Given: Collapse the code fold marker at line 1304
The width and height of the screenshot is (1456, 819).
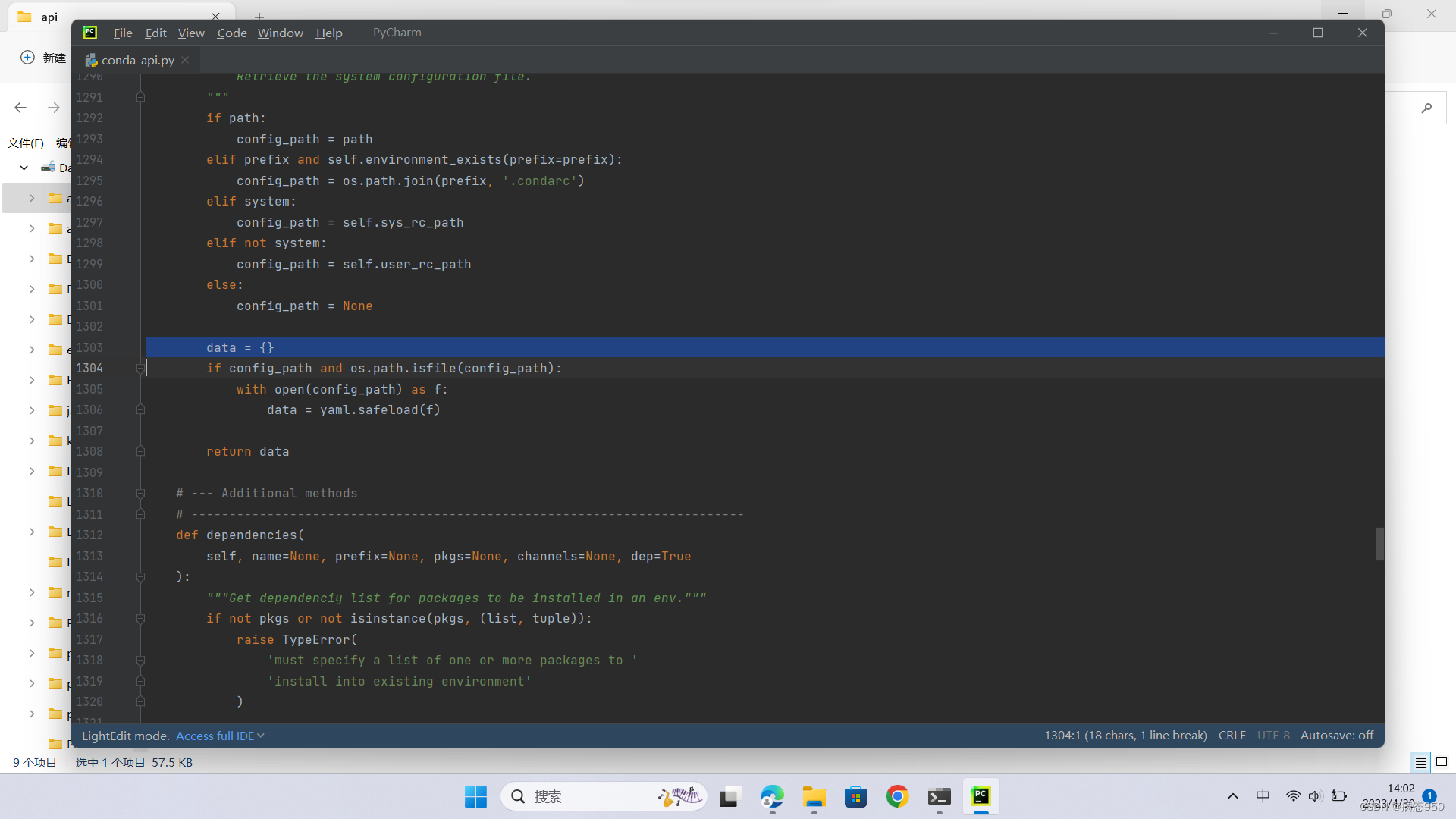Looking at the screenshot, I should point(140,369).
